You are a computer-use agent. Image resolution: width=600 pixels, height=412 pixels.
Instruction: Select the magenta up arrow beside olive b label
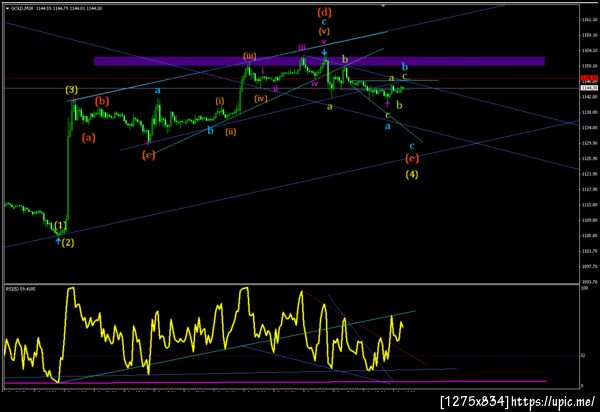pos(387,103)
